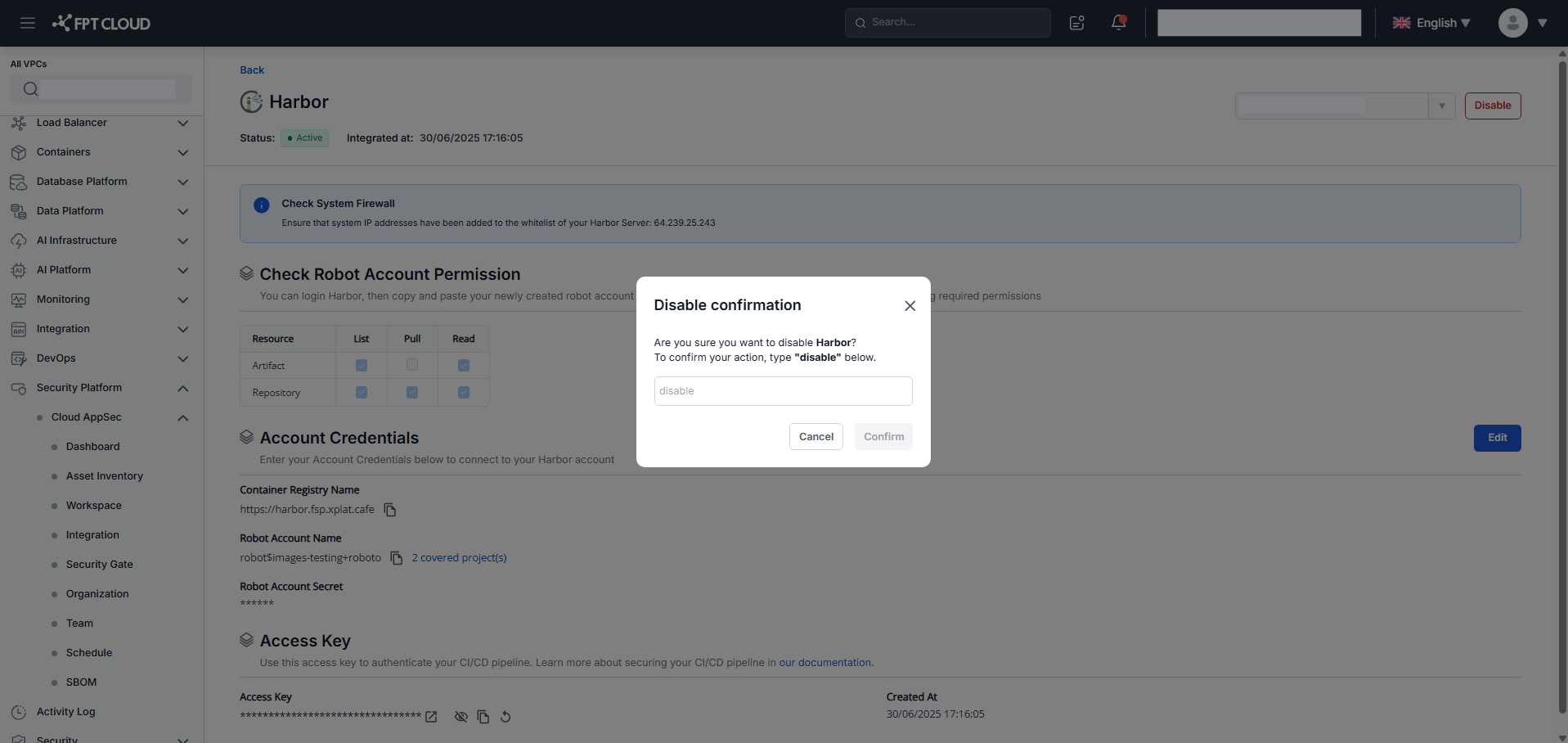Close the Disable confirmation dialog
The height and width of the screenshot is (743, 1568).
coord(910,306)
